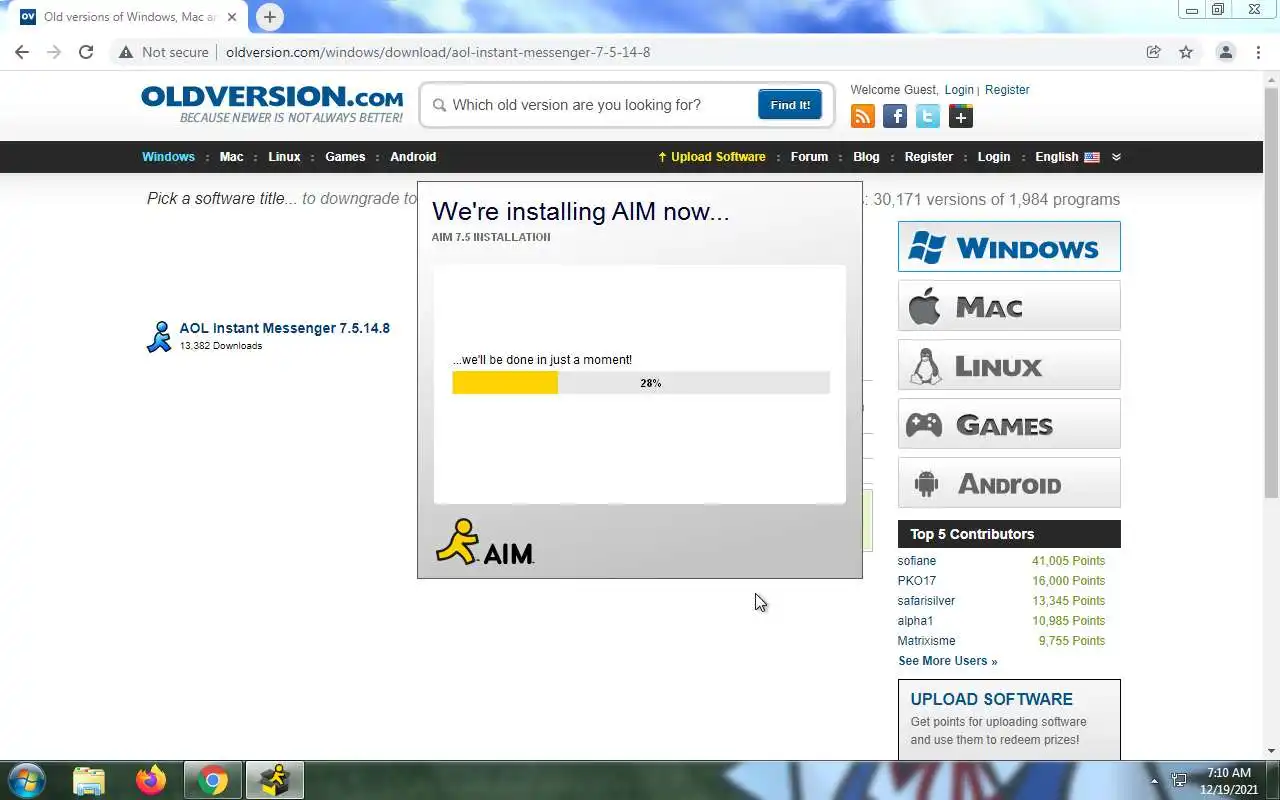Open contributor Matrixisme profile
The image size is (1280, 800).
click(926, 641)
